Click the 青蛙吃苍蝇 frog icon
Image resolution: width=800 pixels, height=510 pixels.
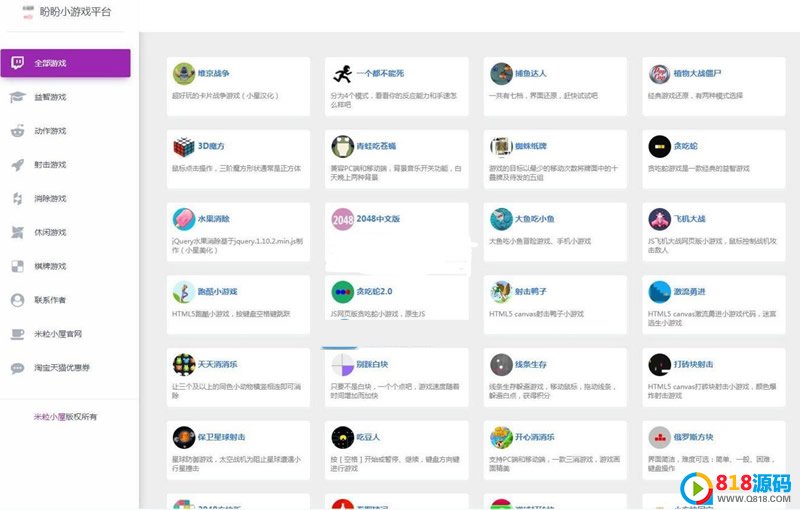tap(342, 146)
